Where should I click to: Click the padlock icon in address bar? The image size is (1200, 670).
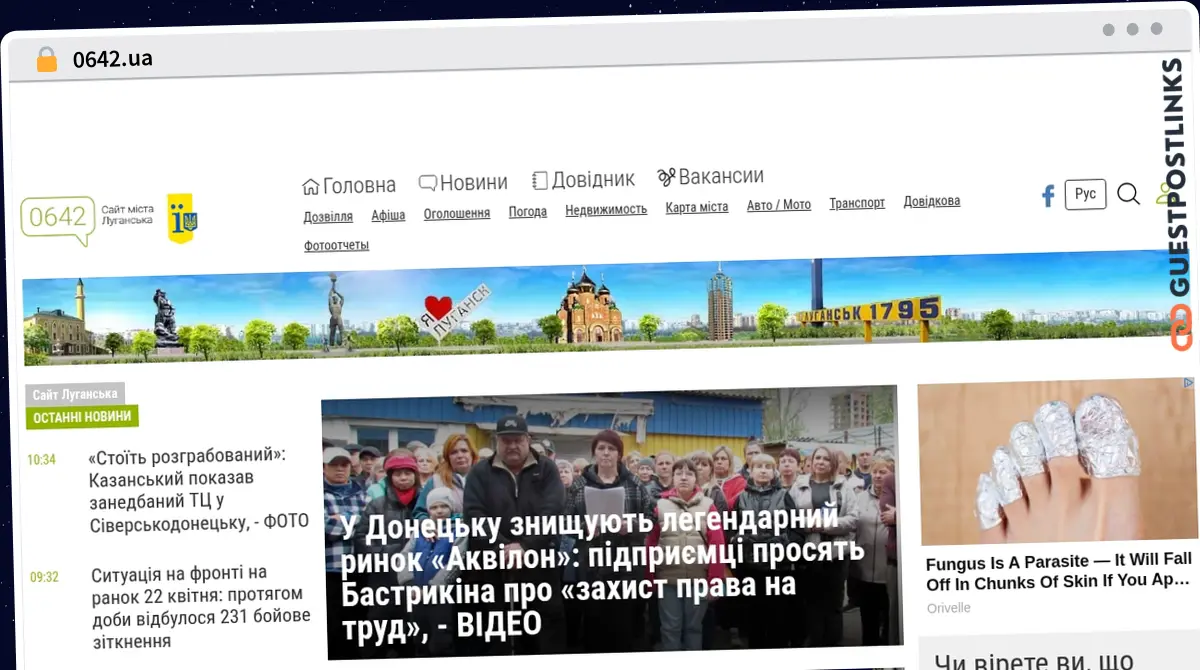[x=47, y=59]
